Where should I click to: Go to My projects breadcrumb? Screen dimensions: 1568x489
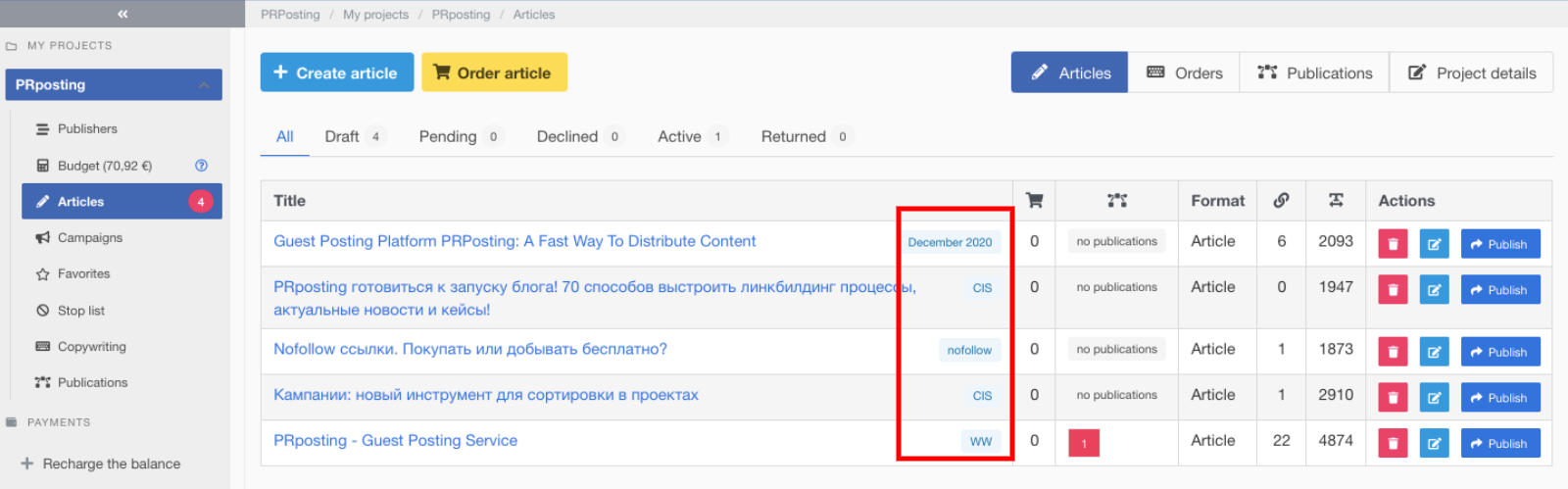coord(375,14)
